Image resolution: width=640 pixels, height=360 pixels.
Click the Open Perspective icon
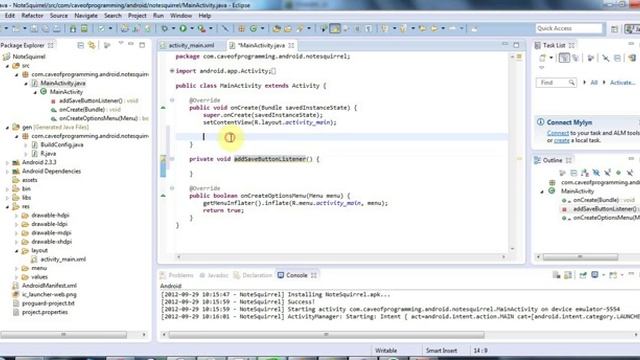click(x=614, y=29)
